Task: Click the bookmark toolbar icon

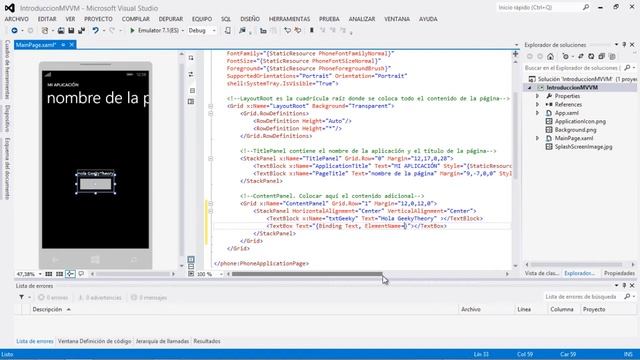Action: [x=312, y=31]
